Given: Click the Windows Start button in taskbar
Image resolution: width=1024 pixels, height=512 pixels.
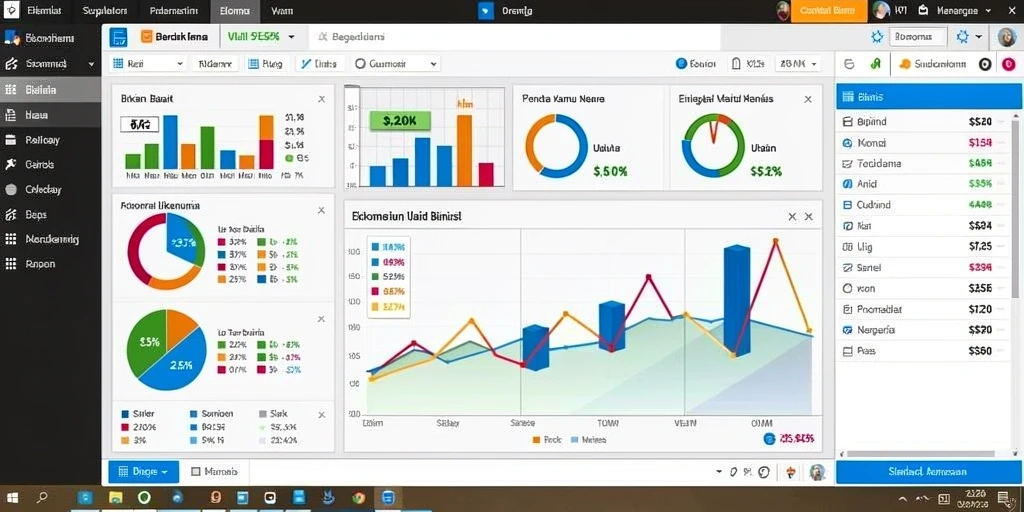Looking at the screenshot, I should pyautogui.click(x=12, y=498).
